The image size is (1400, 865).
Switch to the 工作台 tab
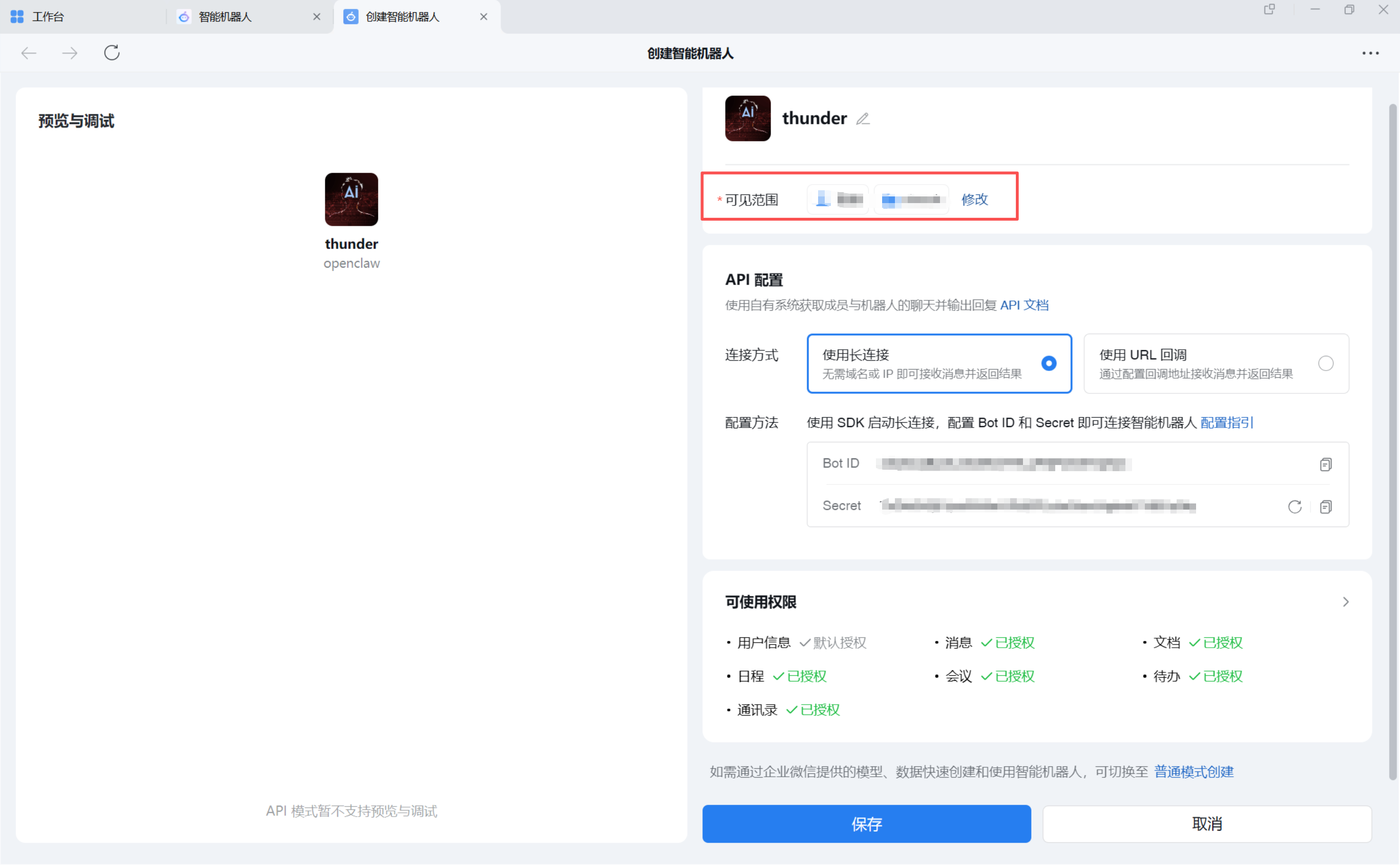[48, 17]
